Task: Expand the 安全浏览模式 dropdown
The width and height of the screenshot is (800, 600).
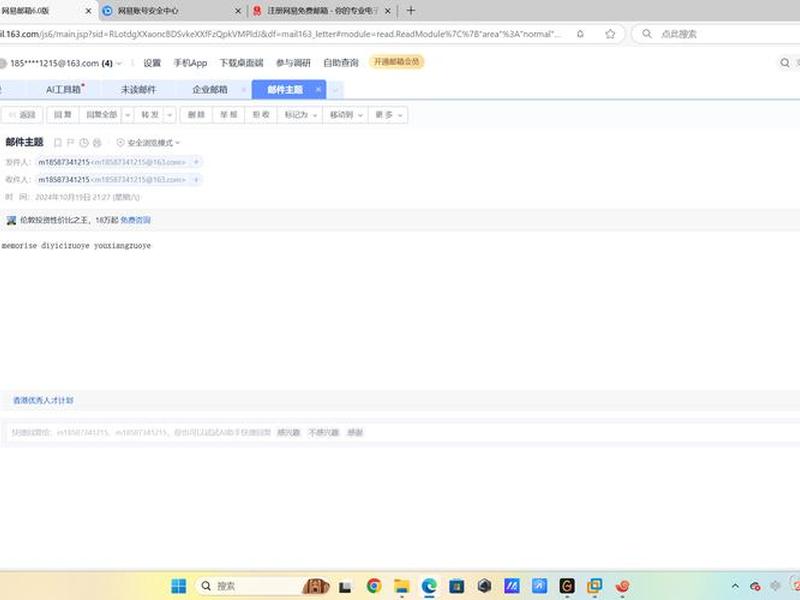Action: [x=148, y=143]
